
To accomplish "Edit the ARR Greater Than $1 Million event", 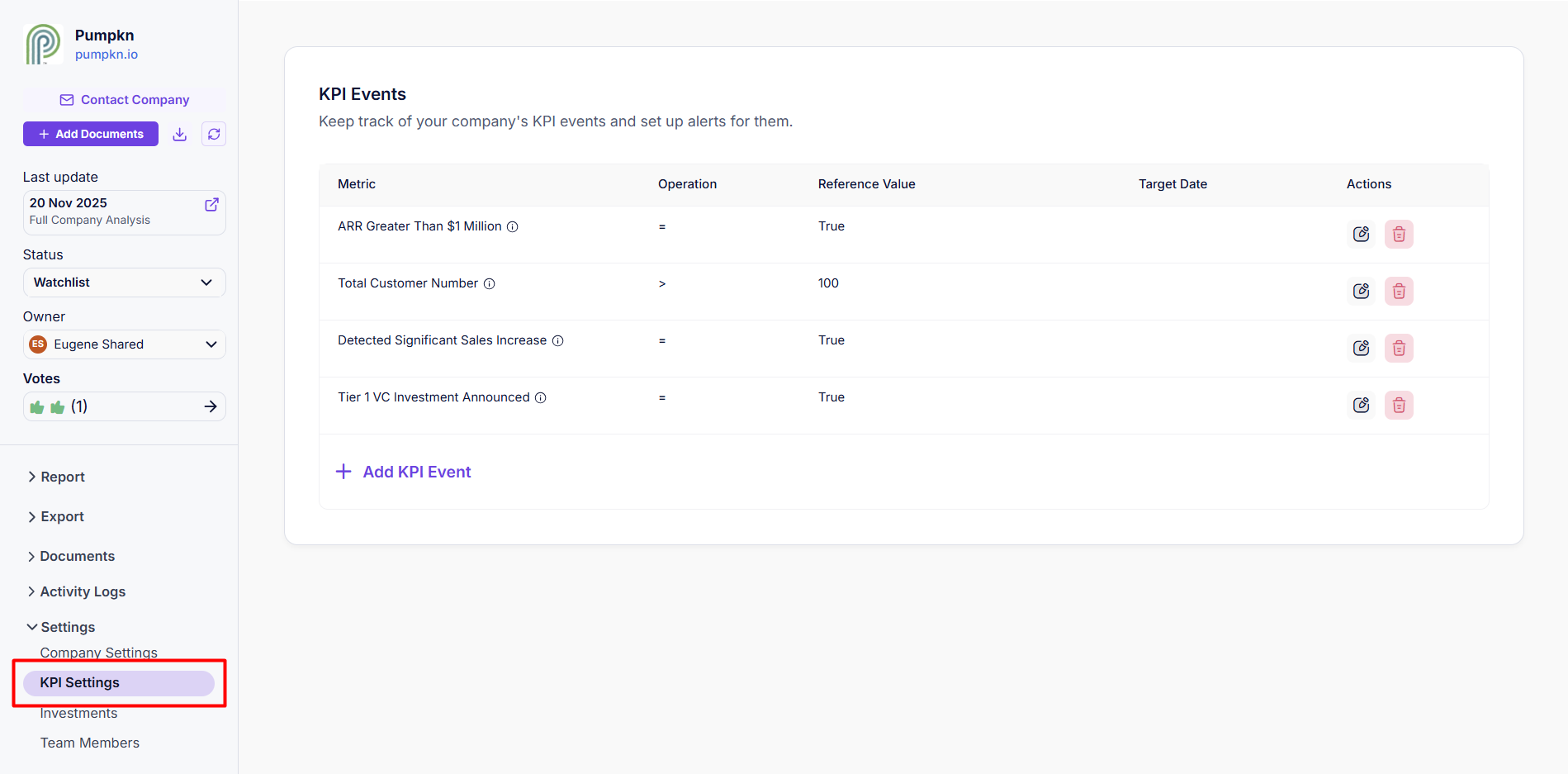I will coord(1361,234).
